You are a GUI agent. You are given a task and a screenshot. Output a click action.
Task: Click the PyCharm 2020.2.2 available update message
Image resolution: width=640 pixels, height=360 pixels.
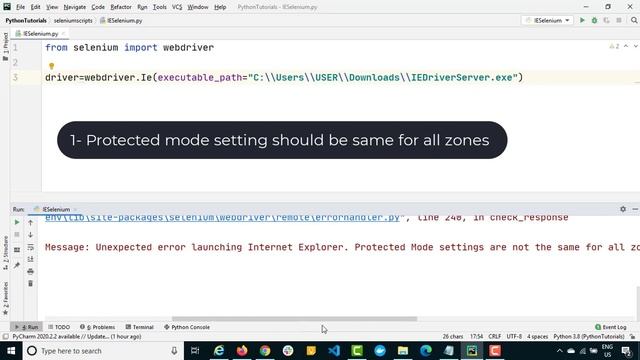coord(77,336)
